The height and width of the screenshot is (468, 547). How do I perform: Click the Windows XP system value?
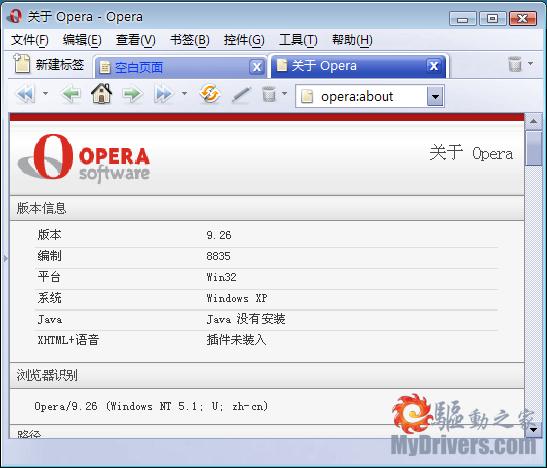point(237,298)
